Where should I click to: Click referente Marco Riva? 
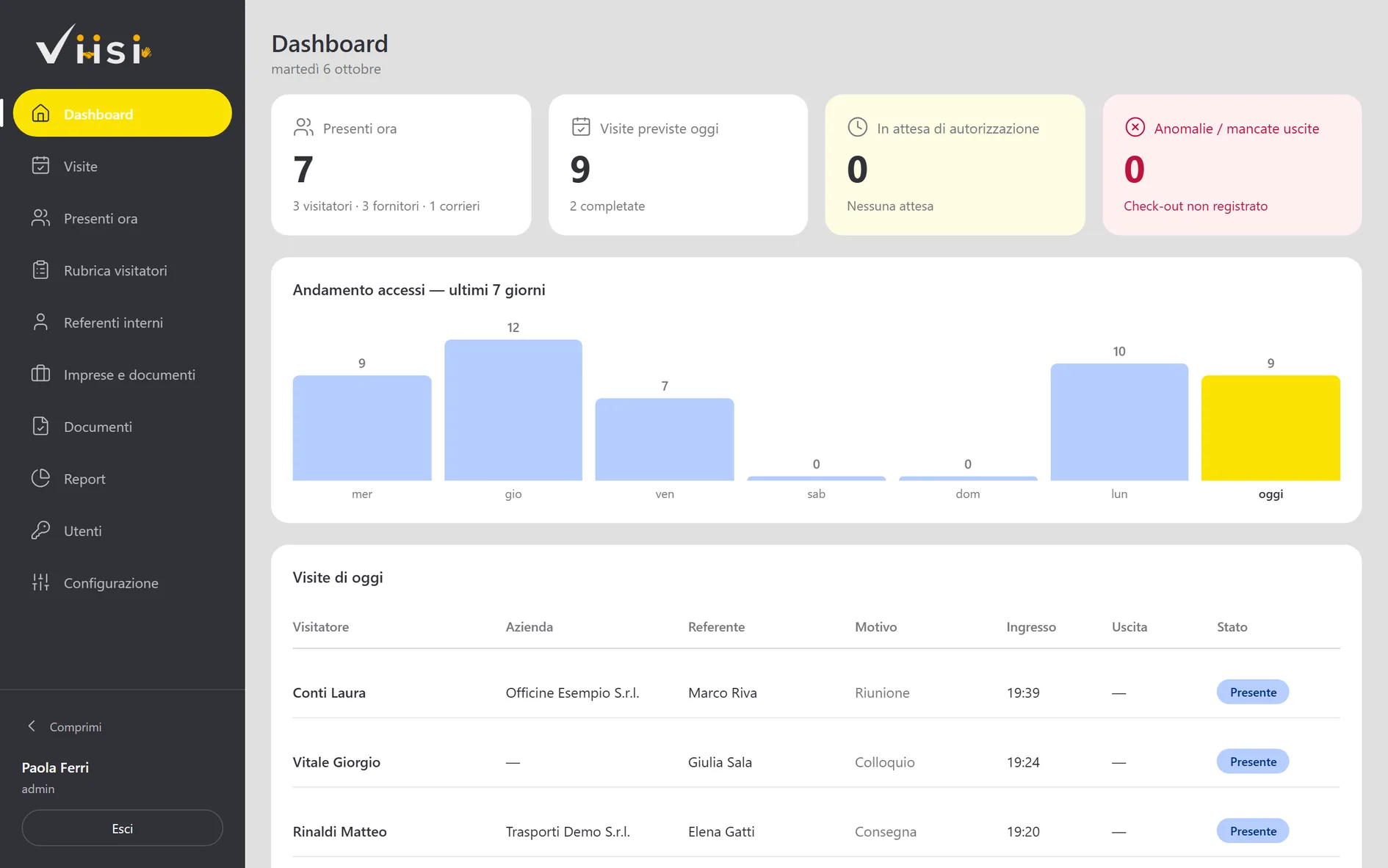point(723,692)
